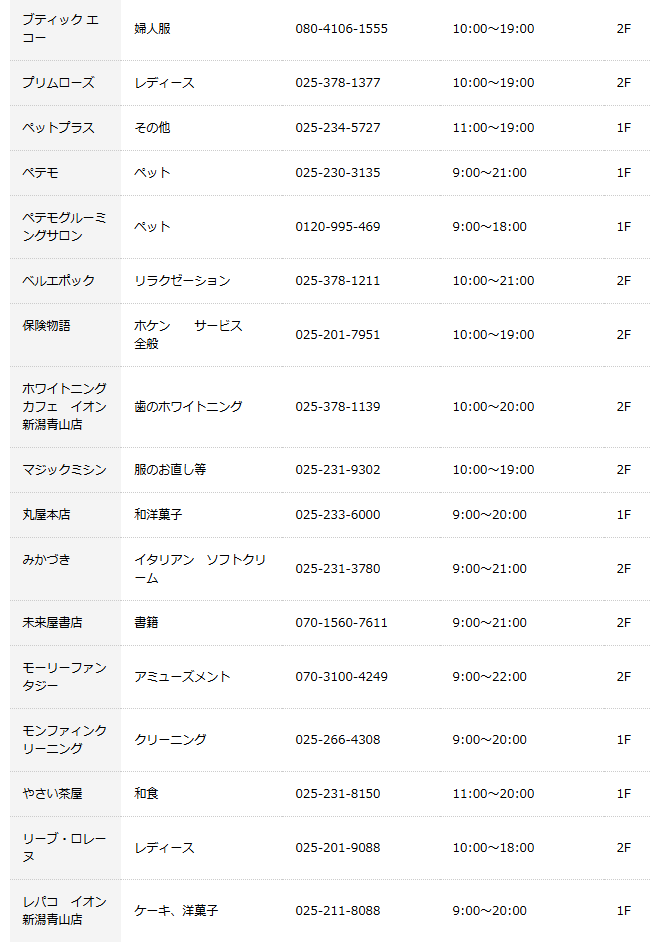The height and width of the screenshot is (943, 650).
Task: Click phone number 0120-995-469
Action: [x=338, y=227]
